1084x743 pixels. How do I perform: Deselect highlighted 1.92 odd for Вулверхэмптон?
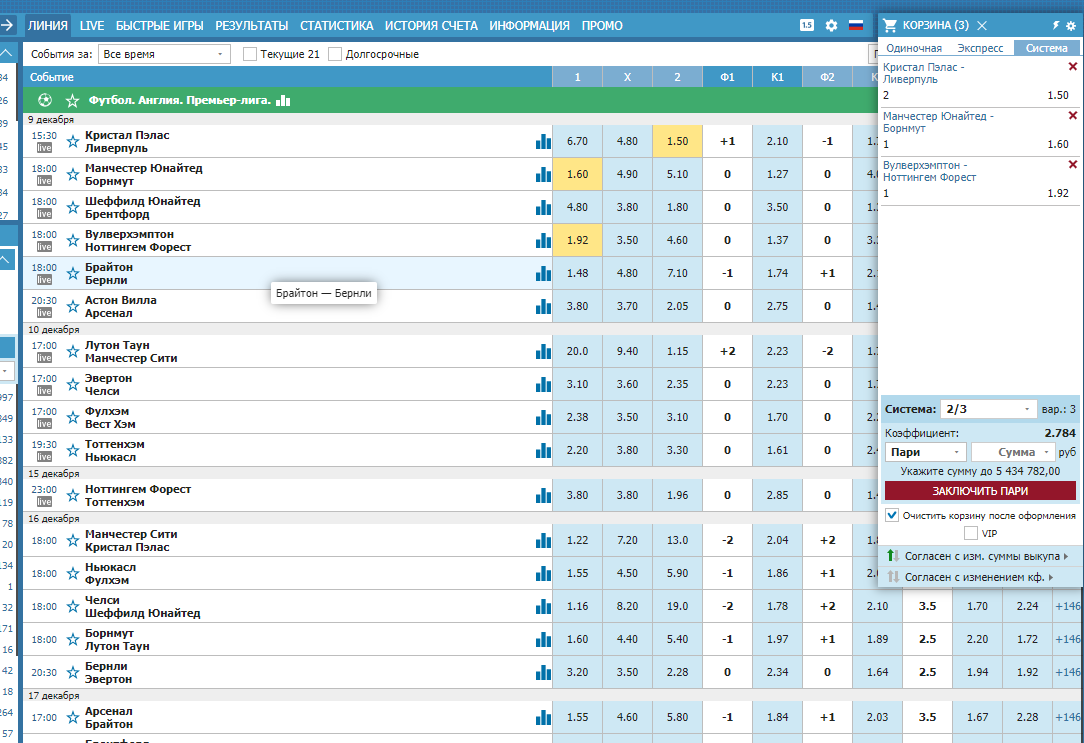click(x=577, y=241)
